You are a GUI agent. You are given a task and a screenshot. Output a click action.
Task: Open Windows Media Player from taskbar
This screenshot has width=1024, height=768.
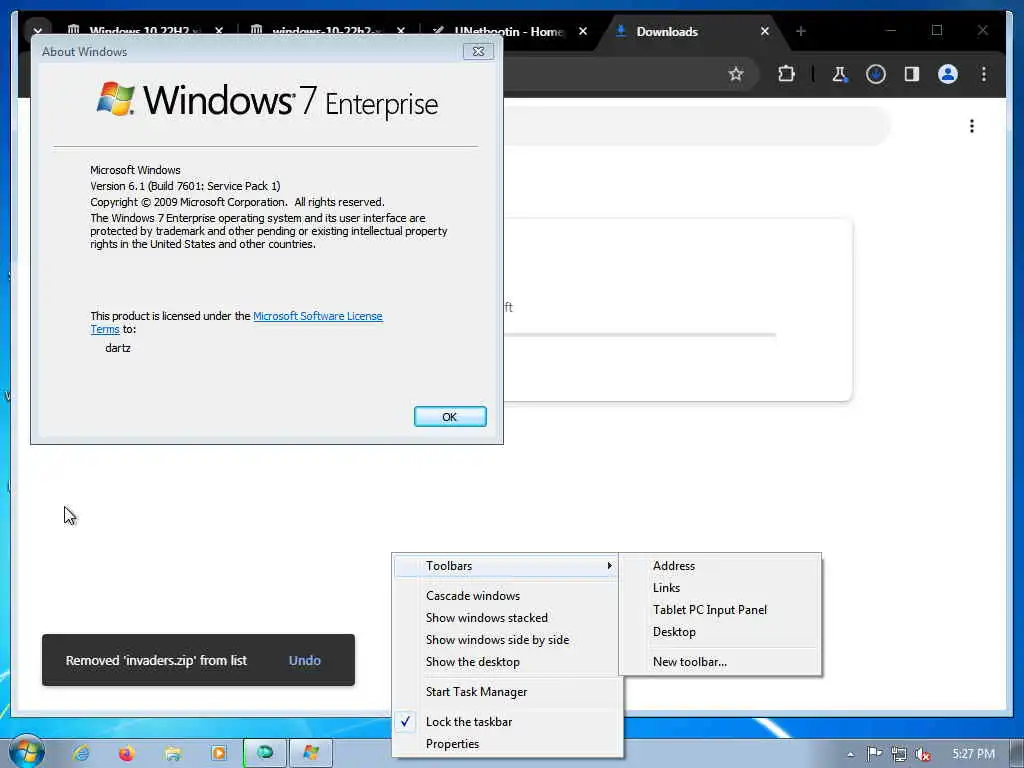coord(219,753)
